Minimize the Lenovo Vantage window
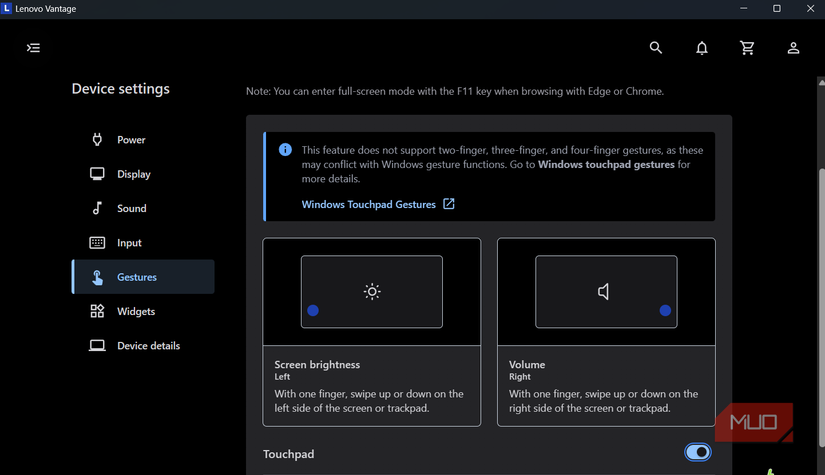 click(x=743, y=8)
